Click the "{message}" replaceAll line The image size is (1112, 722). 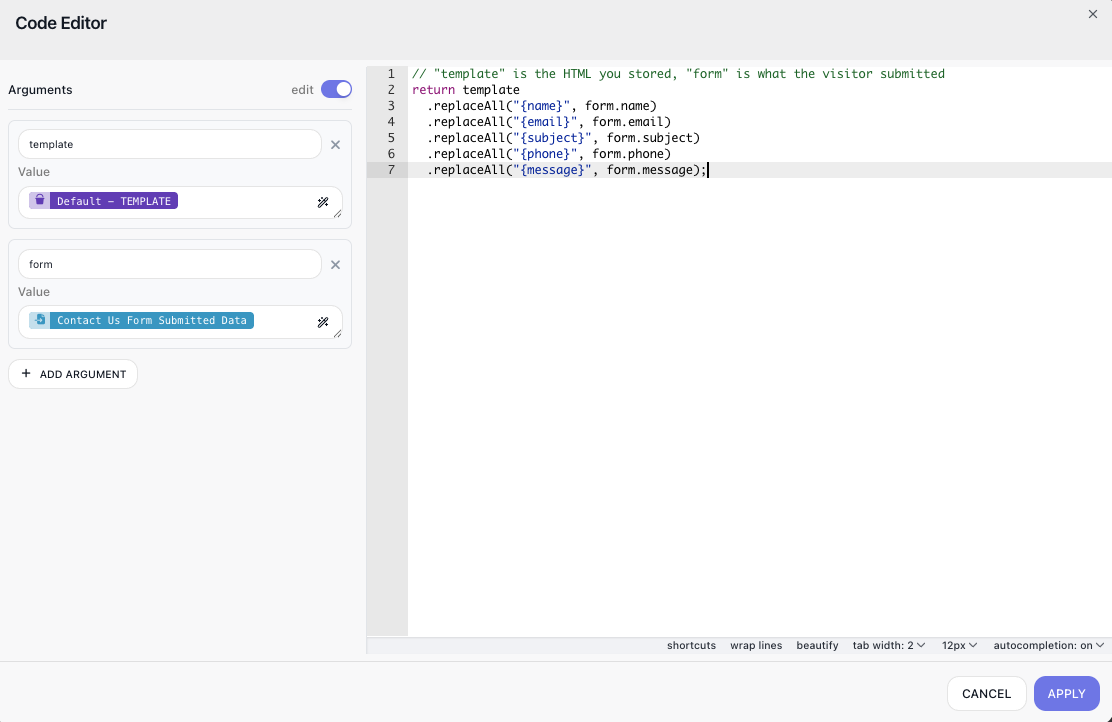[567, 170]
